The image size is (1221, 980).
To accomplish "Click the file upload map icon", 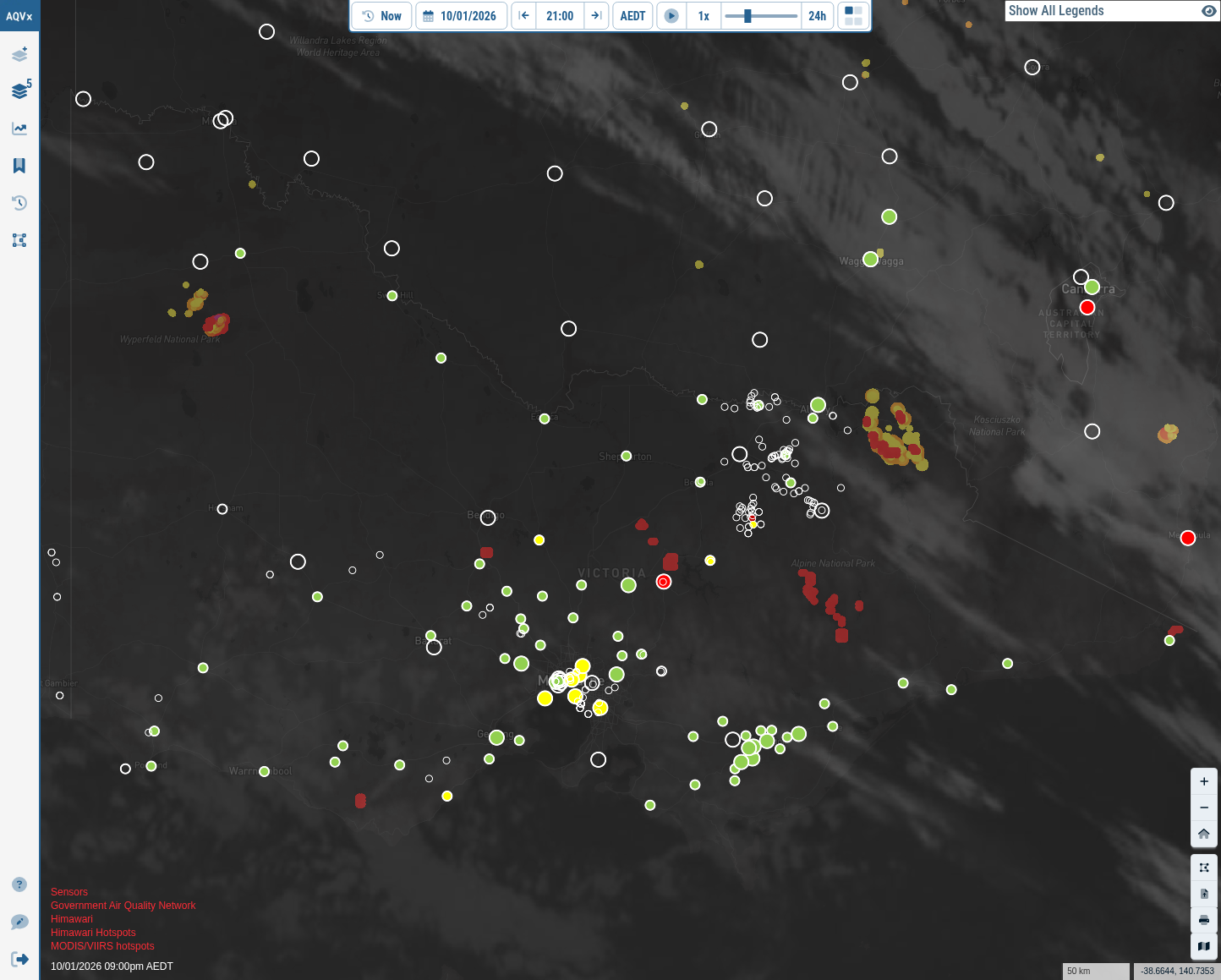I will point(1204,894).
